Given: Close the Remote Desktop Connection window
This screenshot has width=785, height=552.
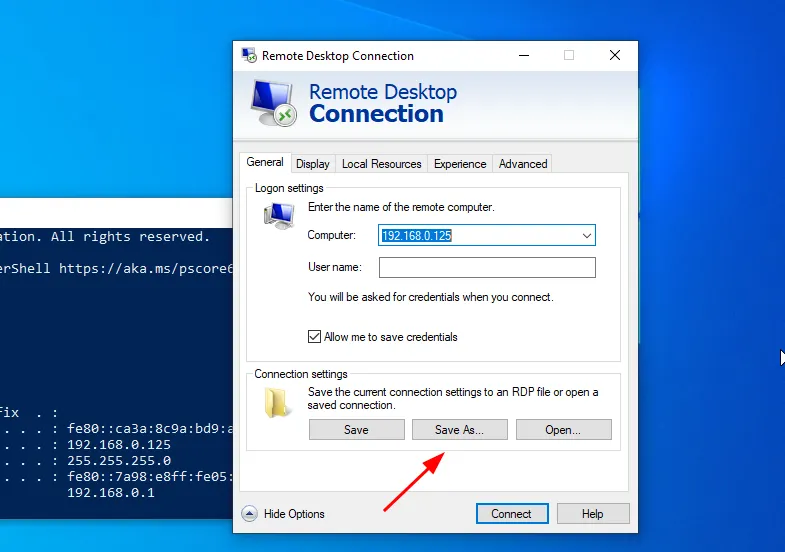Looking at the screenshot, I should pos(615,56).
